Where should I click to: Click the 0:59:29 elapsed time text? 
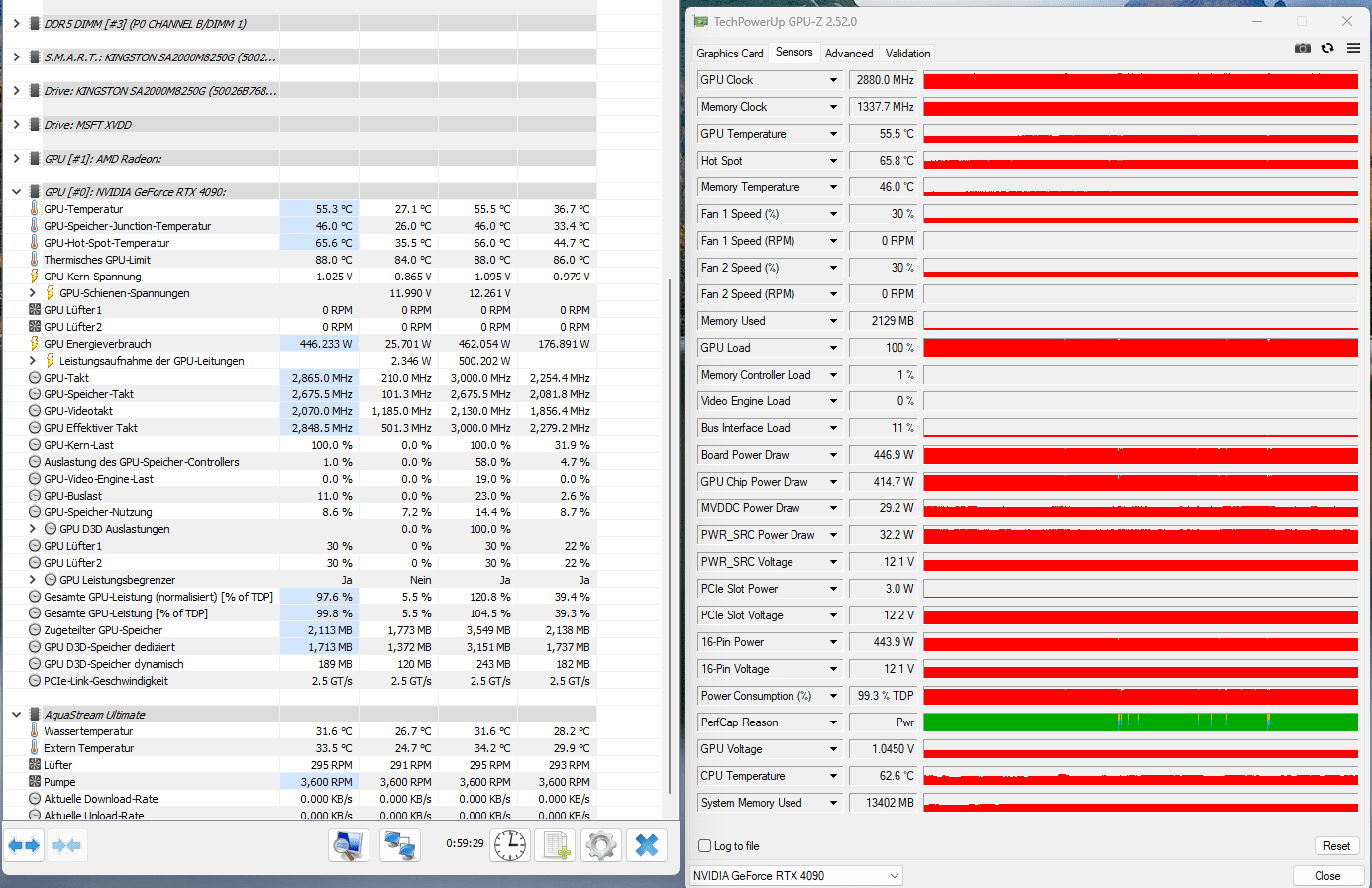pyautogui.click(x=465, y=843)
